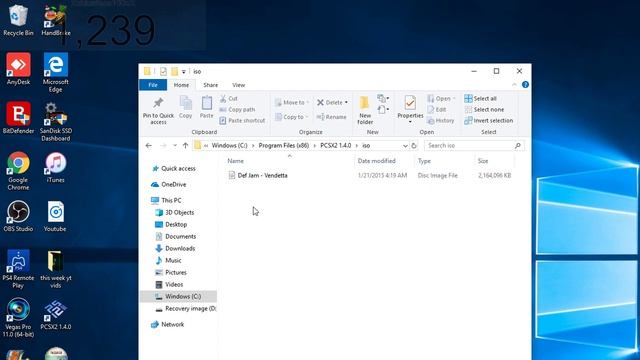Click the Paste ribbon button

pos(207,107)
